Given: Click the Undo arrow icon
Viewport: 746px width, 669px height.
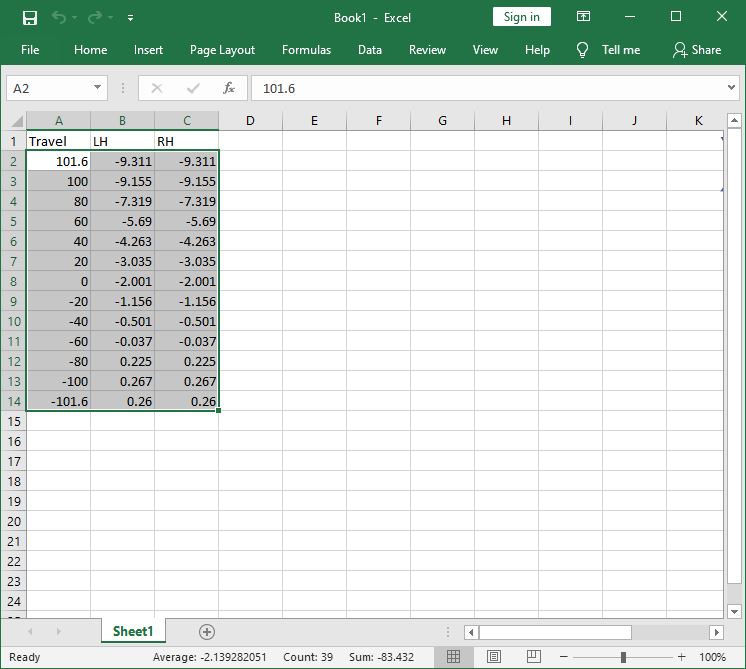Looking at the screenshot, I should click(59, 17).
